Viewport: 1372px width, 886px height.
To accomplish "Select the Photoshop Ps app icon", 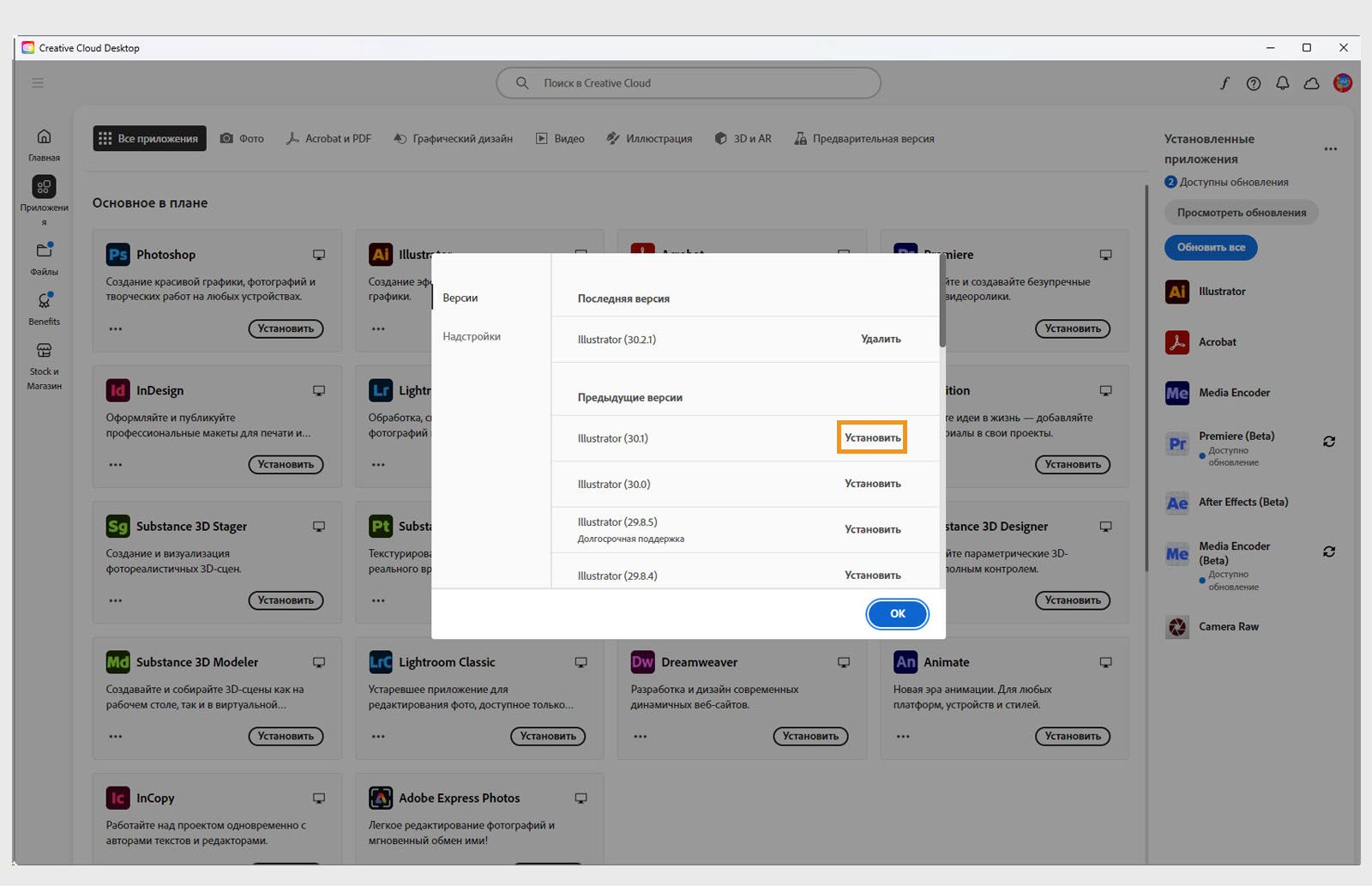I will tap(117, 254).
